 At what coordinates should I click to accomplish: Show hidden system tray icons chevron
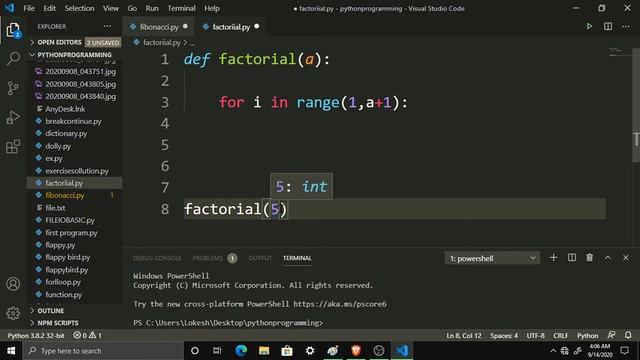pos(553,351)
